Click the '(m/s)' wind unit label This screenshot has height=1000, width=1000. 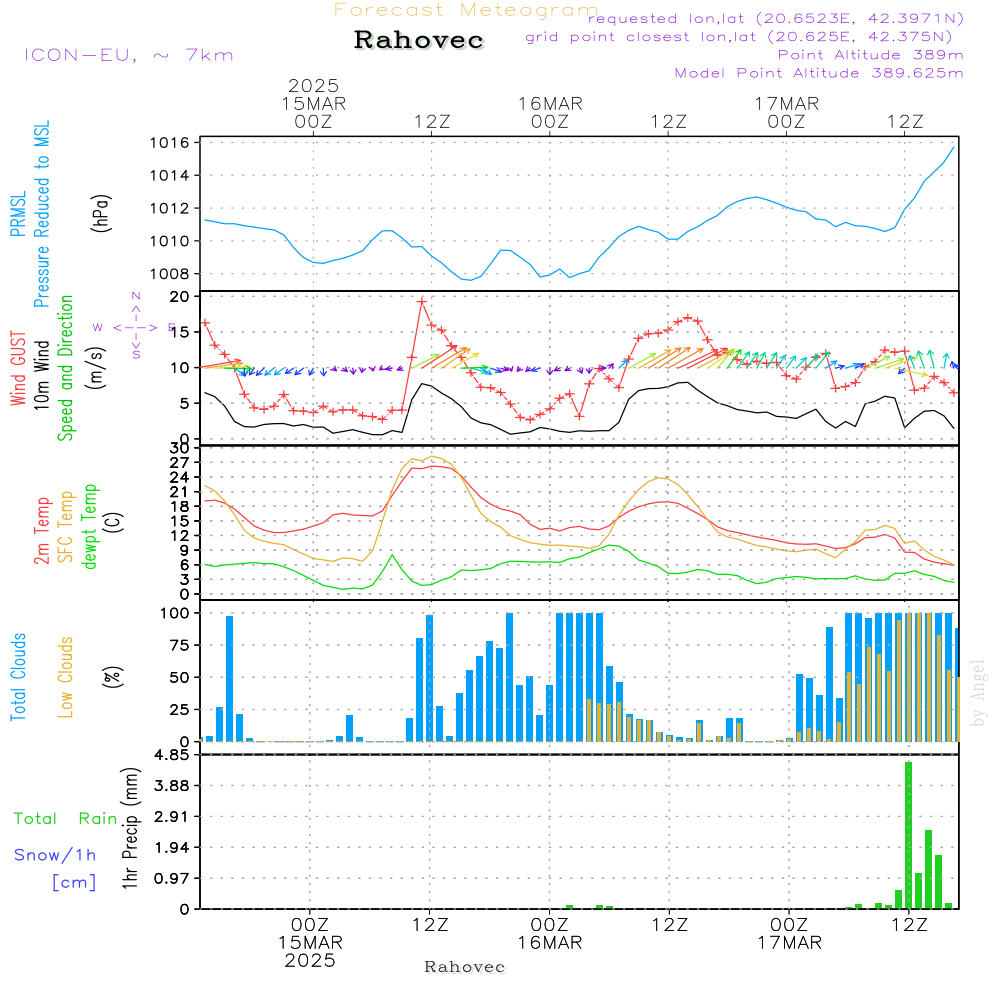click(96, 368)
